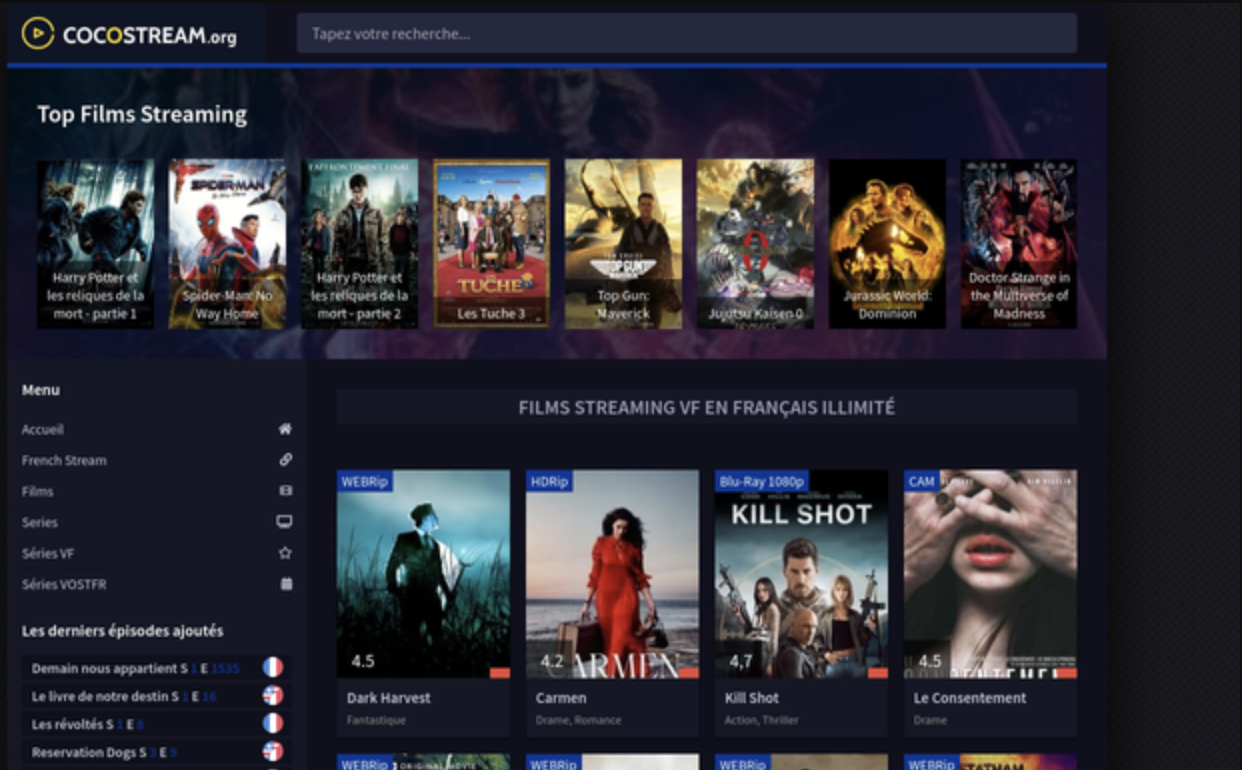
Task: Click the HDRip badge on Carmen
Action: pos(549,481)
